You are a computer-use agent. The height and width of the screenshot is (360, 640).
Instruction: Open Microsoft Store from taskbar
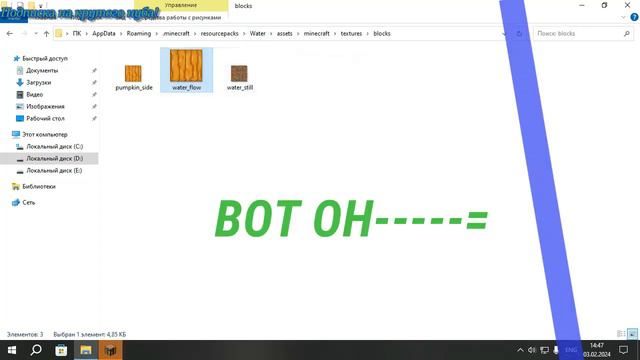tap(61, 350)
